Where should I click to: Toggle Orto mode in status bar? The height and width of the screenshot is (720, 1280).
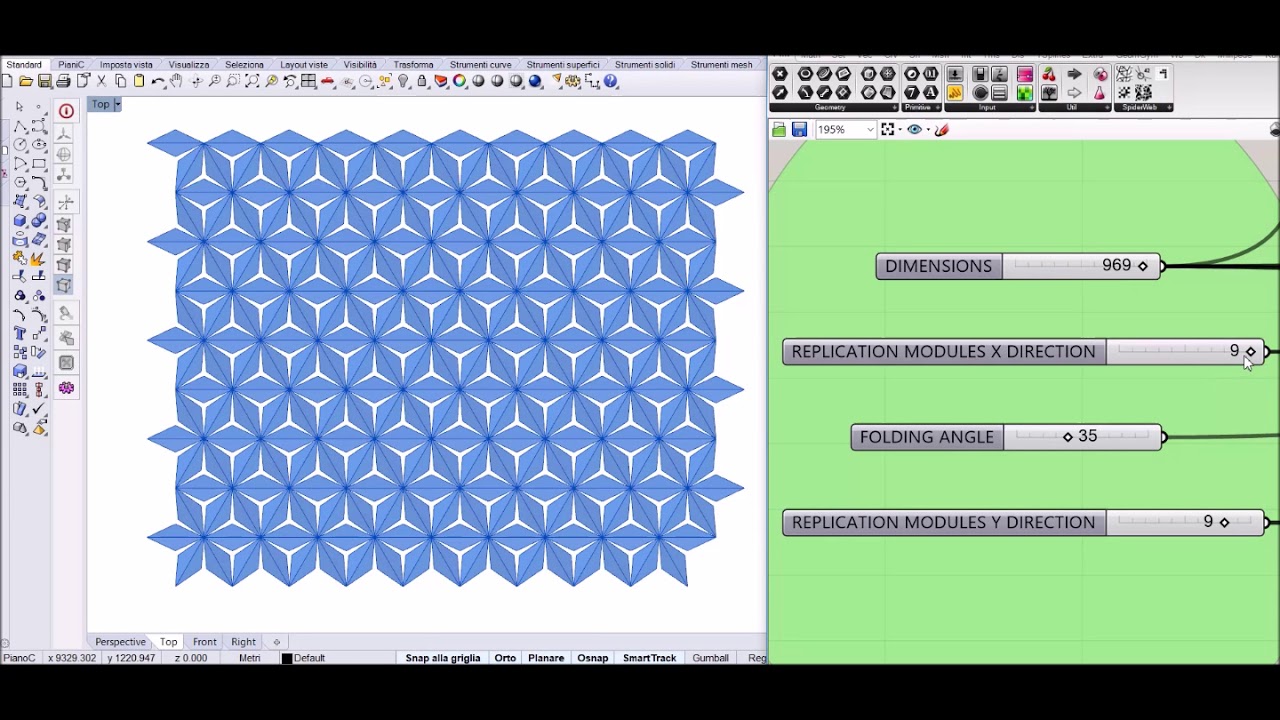505,658
